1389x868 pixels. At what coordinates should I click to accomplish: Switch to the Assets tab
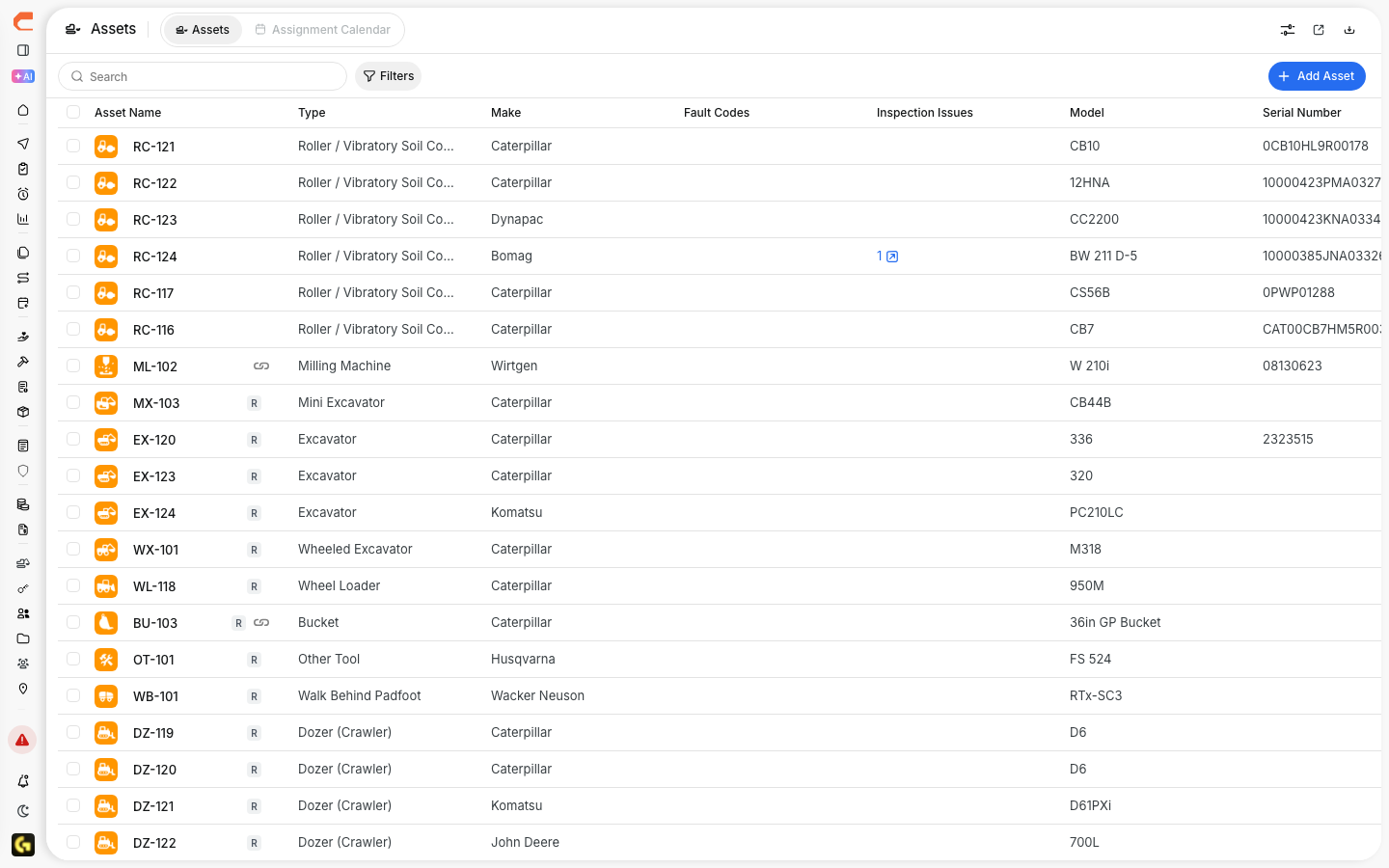203,30
